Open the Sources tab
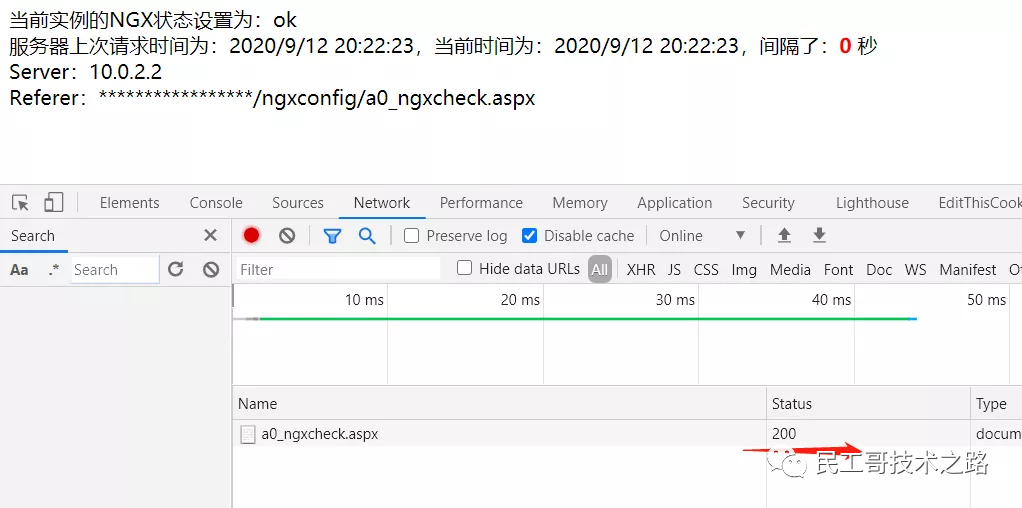The width and height of the screenshot is (1022, 508). (298, 203)
